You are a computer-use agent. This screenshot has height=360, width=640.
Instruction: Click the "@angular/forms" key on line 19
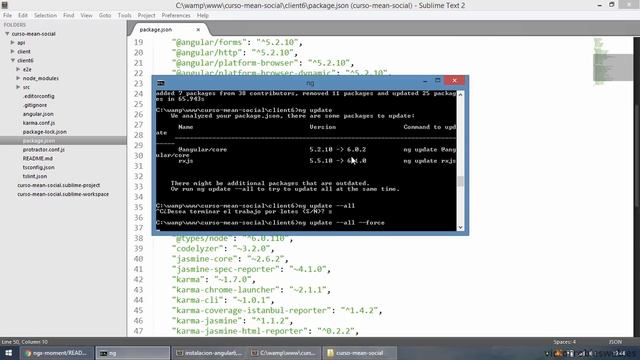coord(209,42)
